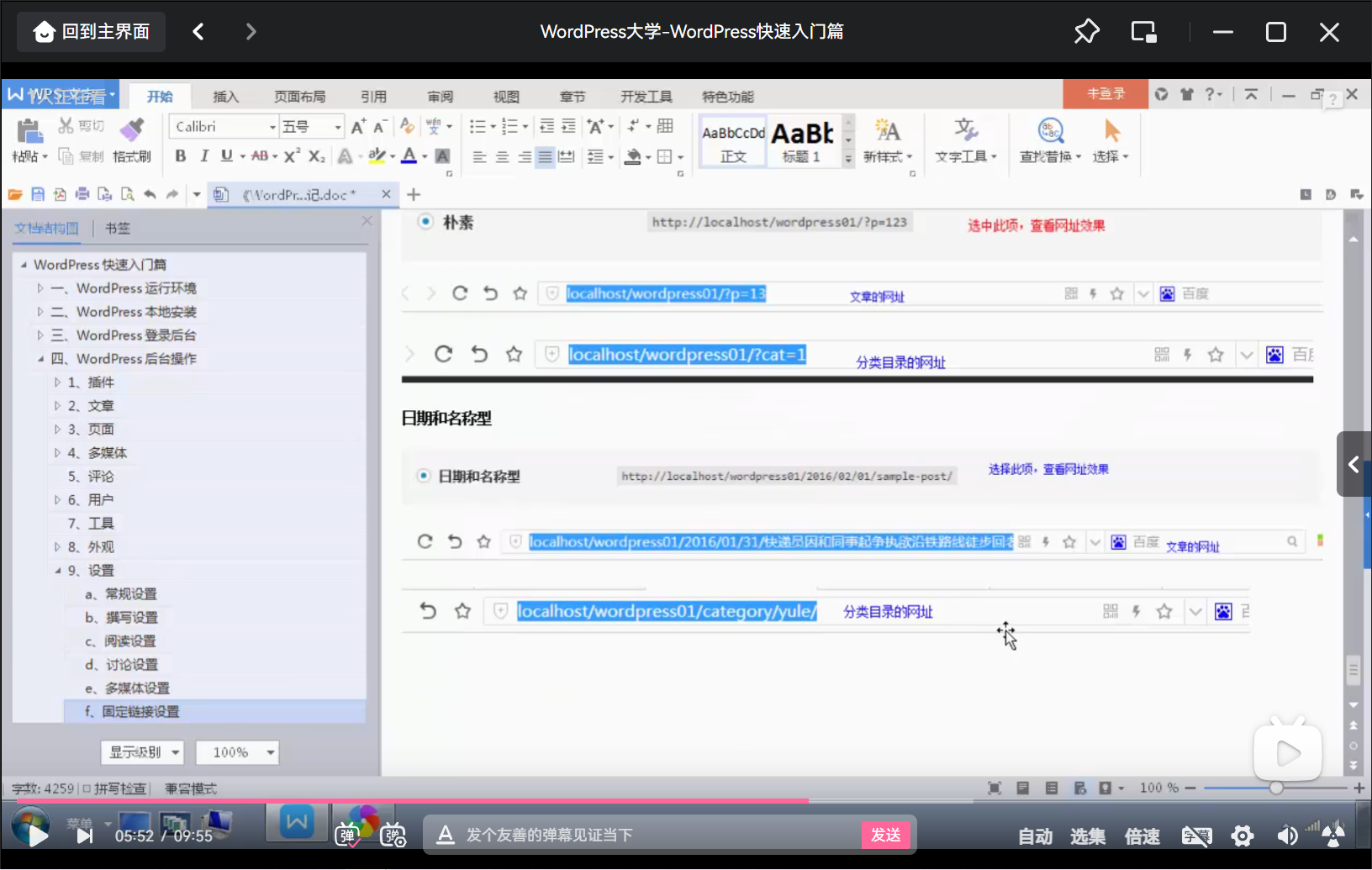Click the blue font color A
Screen dimensions: 1372x870
(x=409, y=156)
